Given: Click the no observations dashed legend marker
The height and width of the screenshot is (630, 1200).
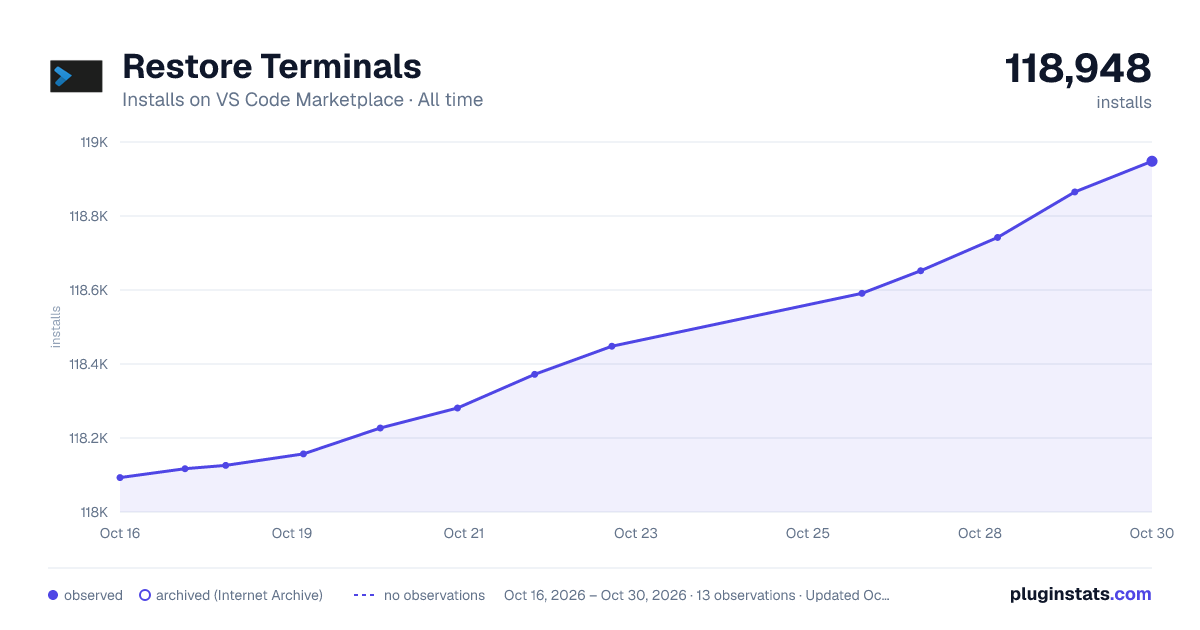Looking at the screenshot, I should click(364, 595).
